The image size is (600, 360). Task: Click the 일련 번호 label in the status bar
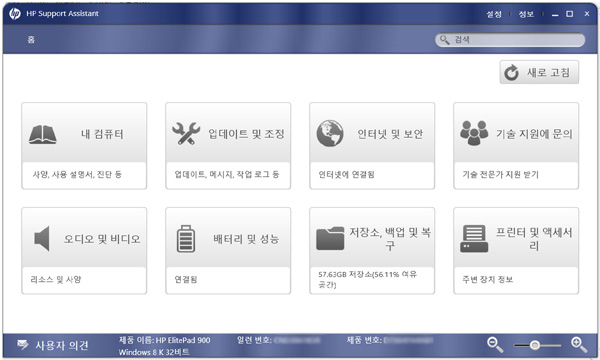[x=254, y=340]
